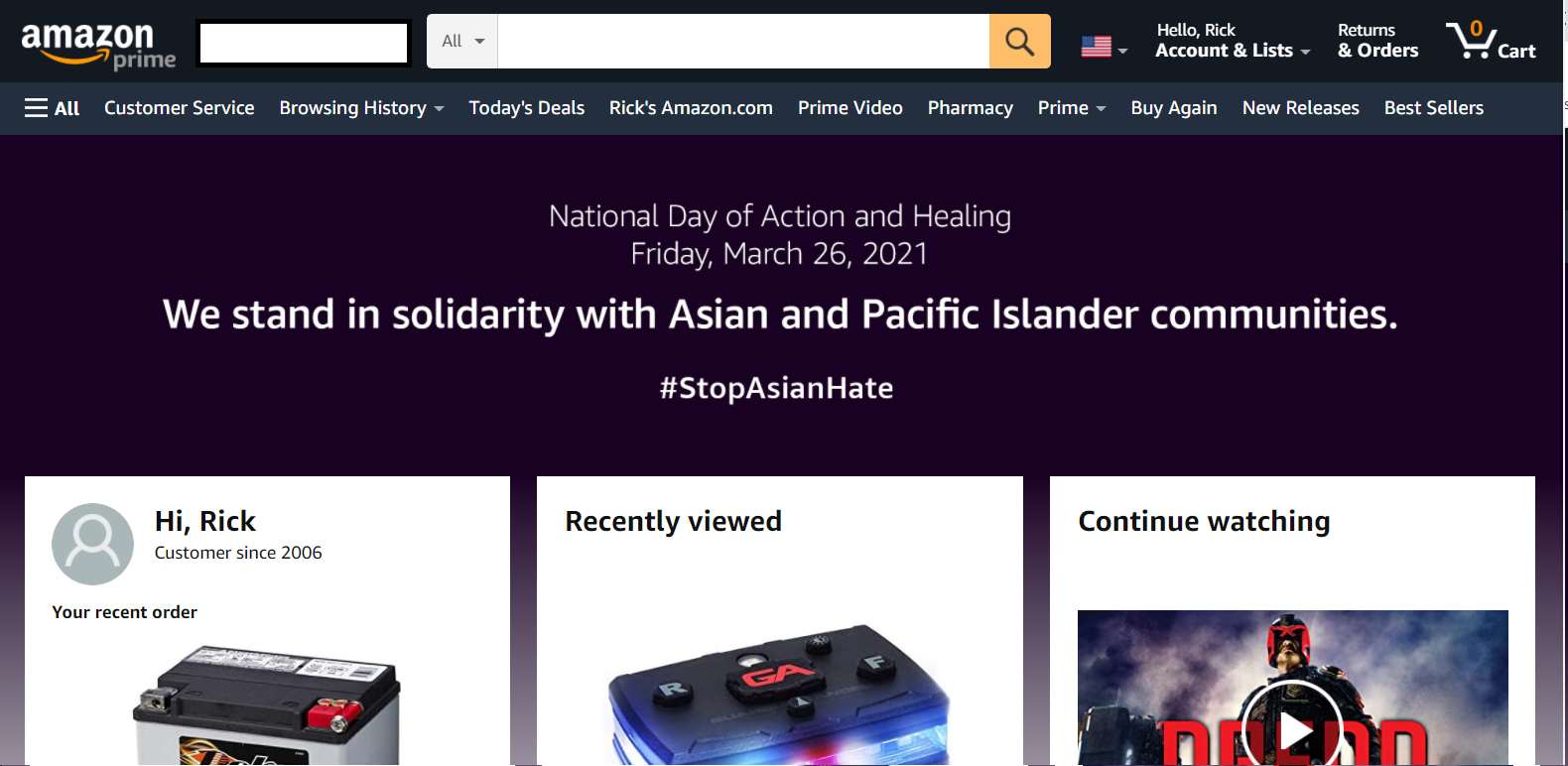This screenshot has width=1568, height=766.
Task: Click the National Day of Action and Healing text
Action: [780, 216]
